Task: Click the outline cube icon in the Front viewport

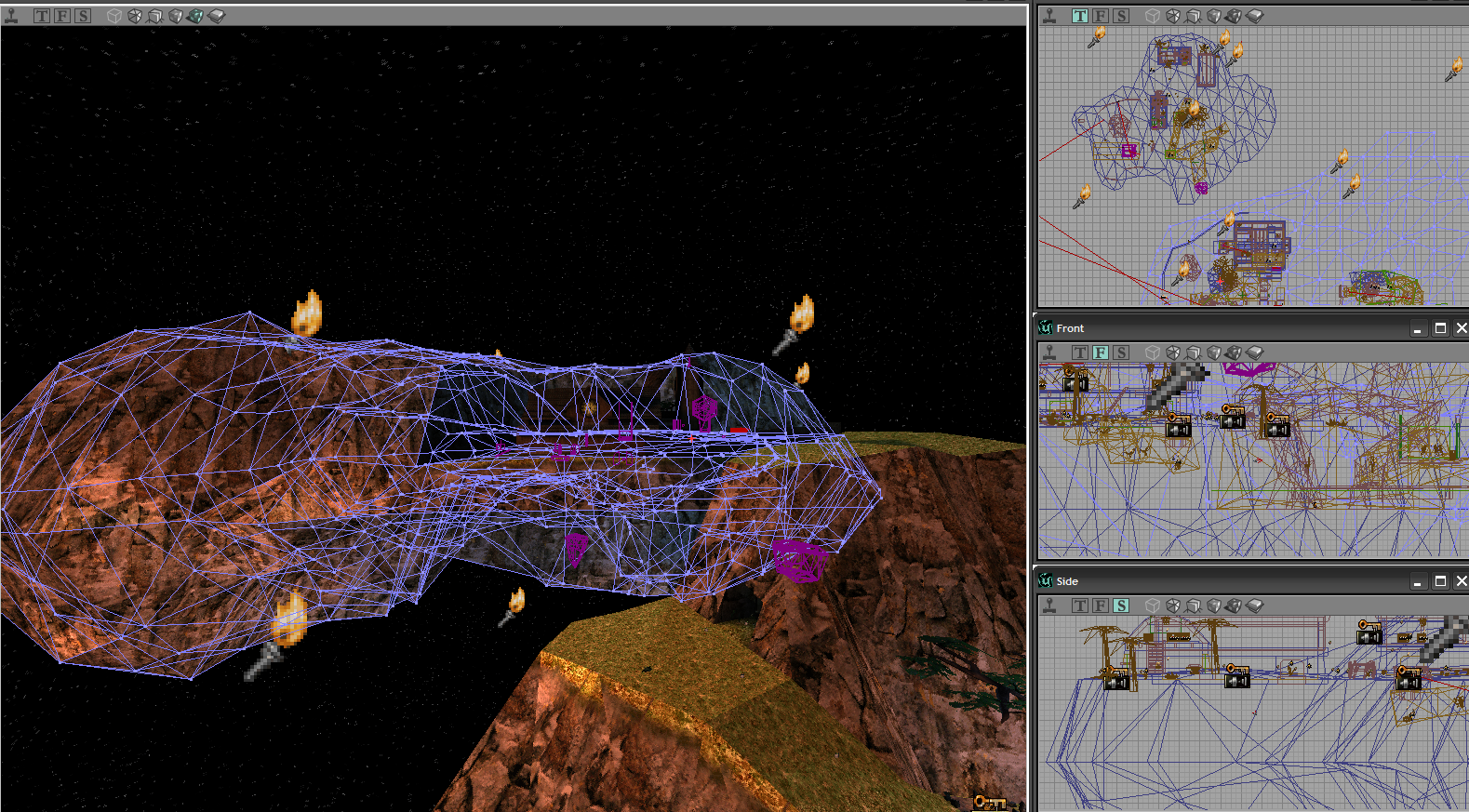Action: tap(1153, 353)
